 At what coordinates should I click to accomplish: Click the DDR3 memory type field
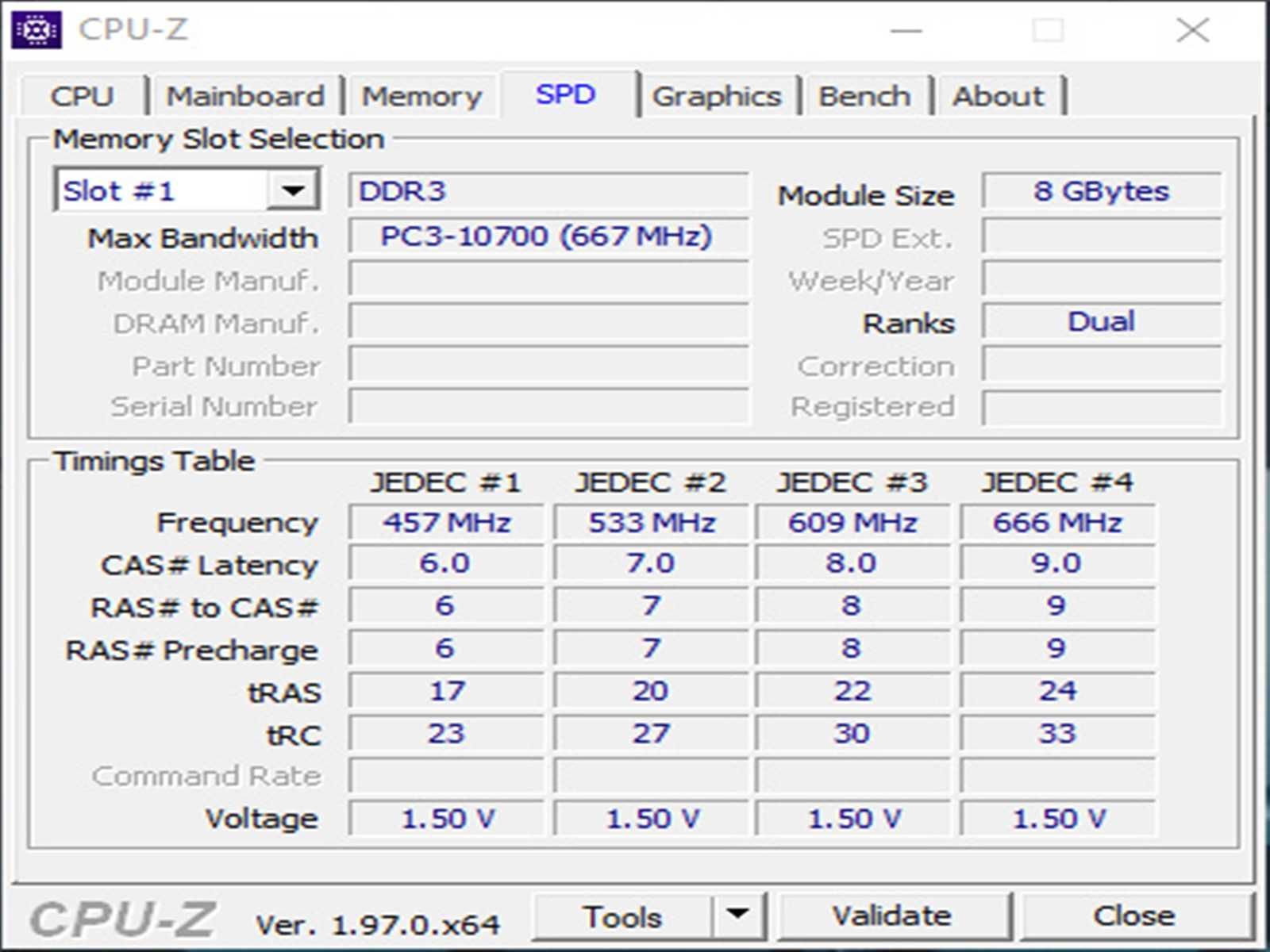coord(548,190)
